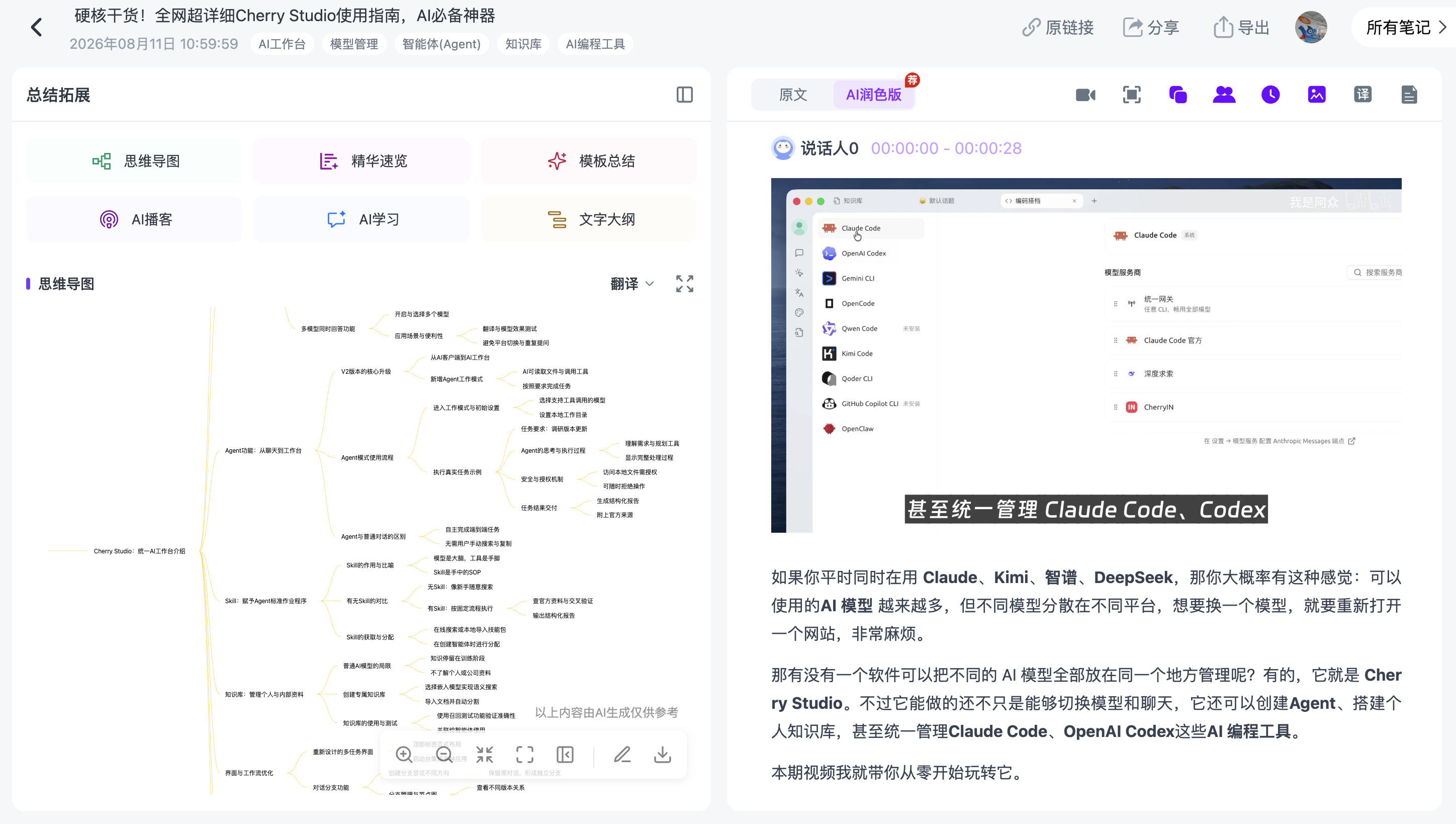
Task: Select the 执行真实任务示例 node
Action: tap(457, 472)
